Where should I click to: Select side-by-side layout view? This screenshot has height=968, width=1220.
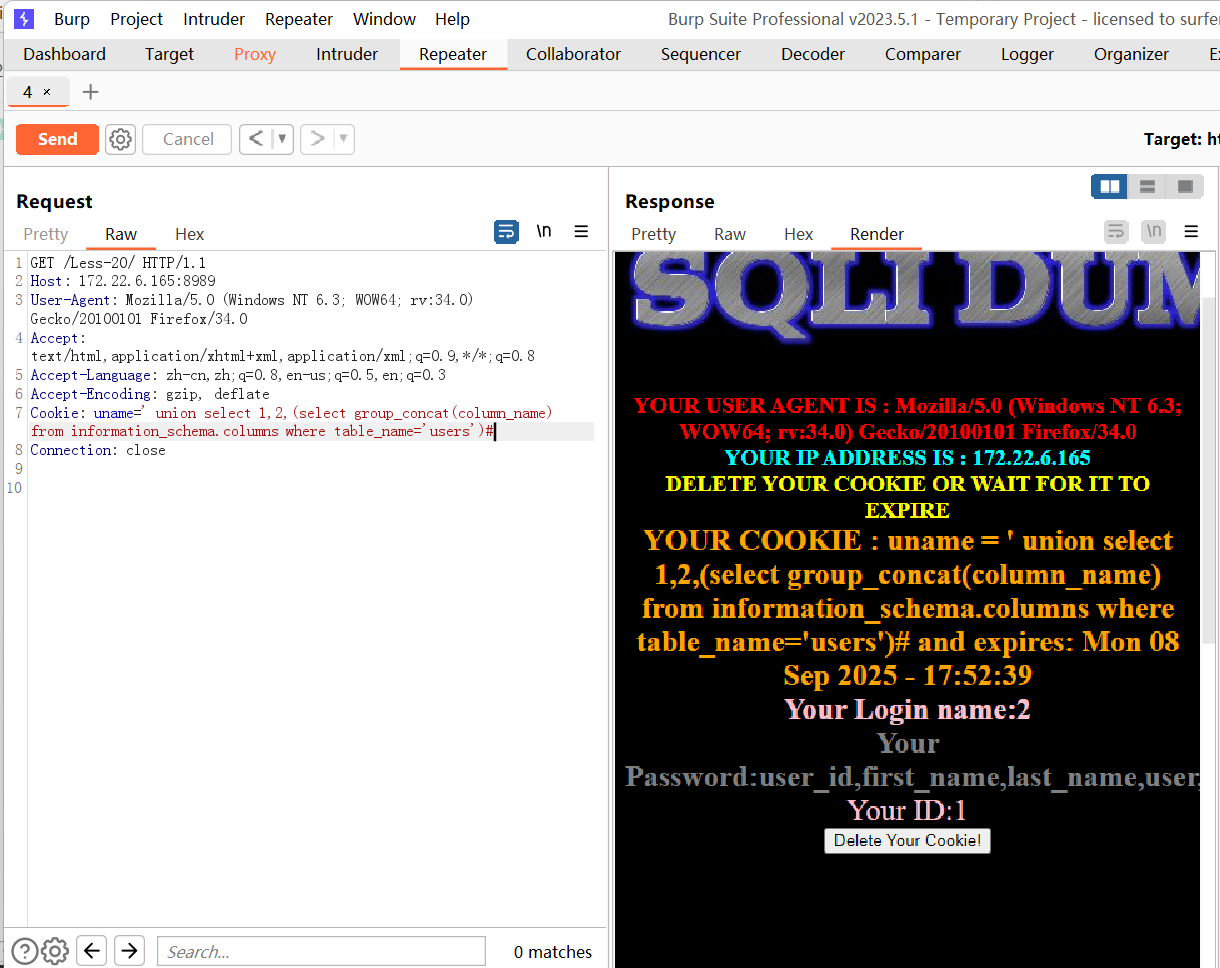click(1109, 186)
